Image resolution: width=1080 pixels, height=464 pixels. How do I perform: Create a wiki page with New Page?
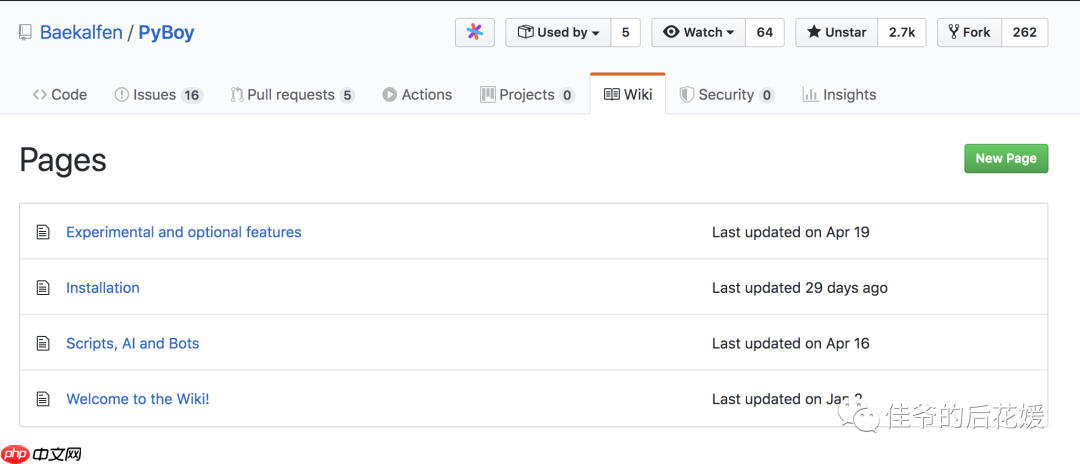coord(1005,158)
